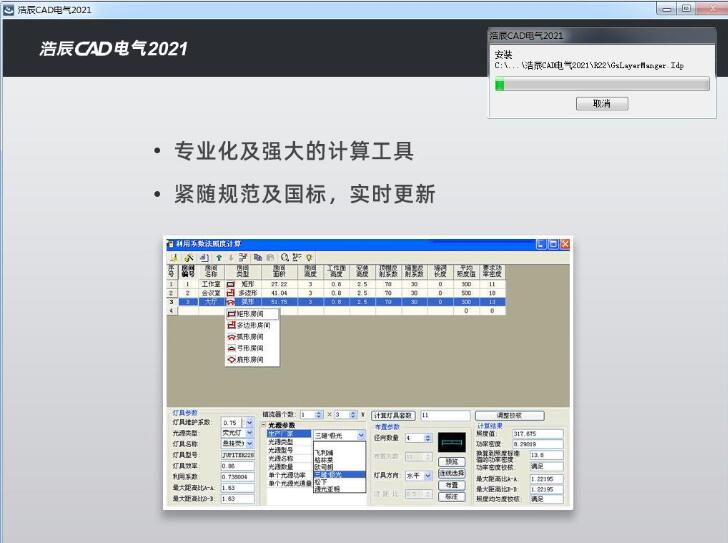
Task: Click the 布置 button
Action: point(452,485)
